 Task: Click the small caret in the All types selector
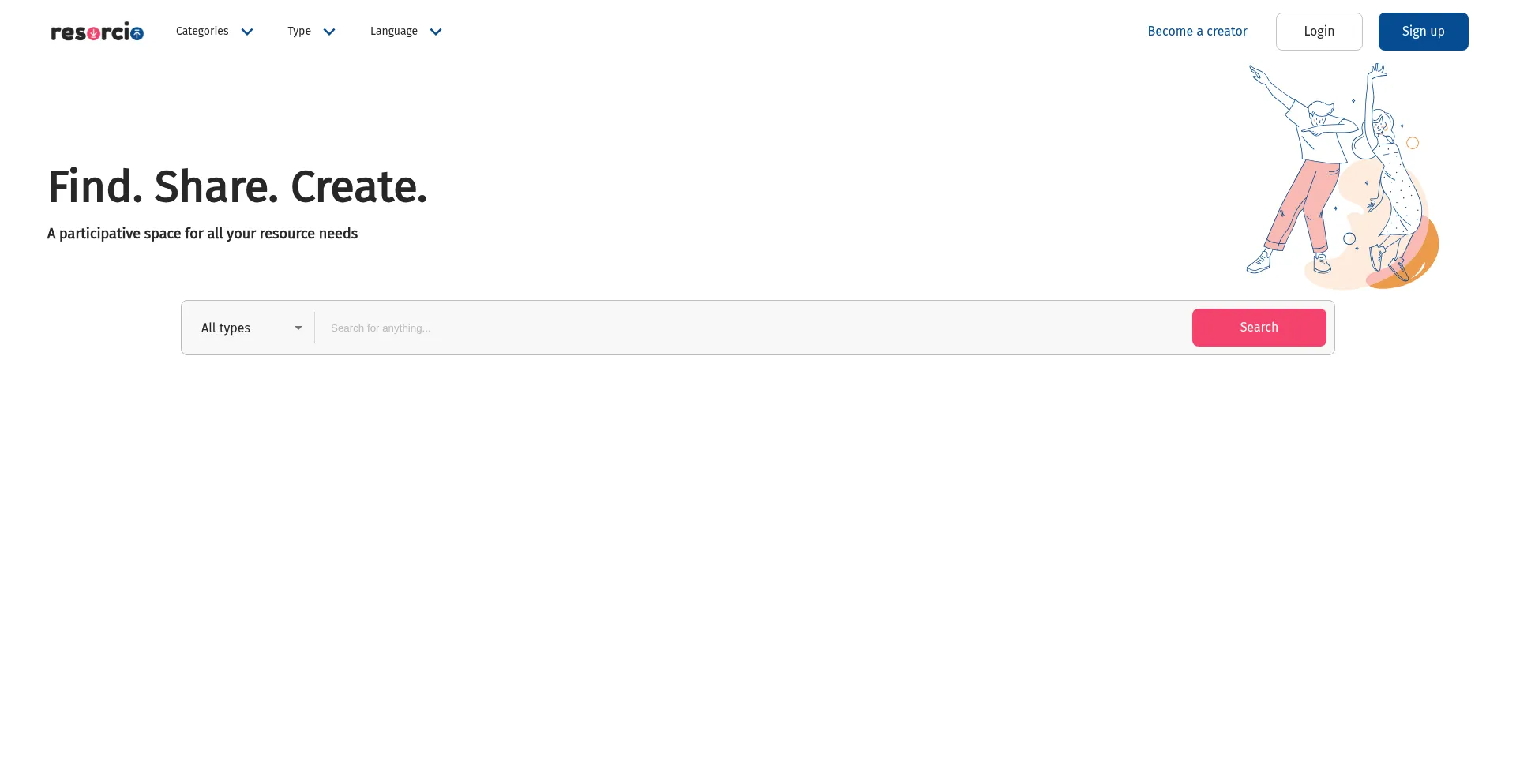298,328
